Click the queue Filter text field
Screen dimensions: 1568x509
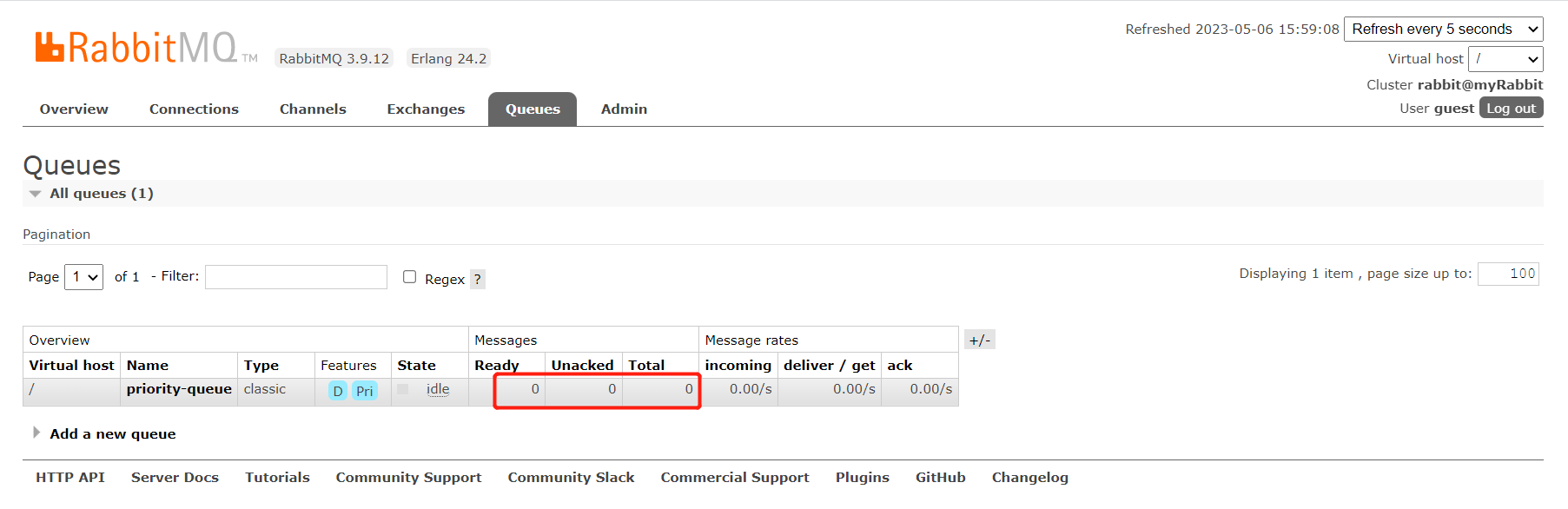point(295,277)
